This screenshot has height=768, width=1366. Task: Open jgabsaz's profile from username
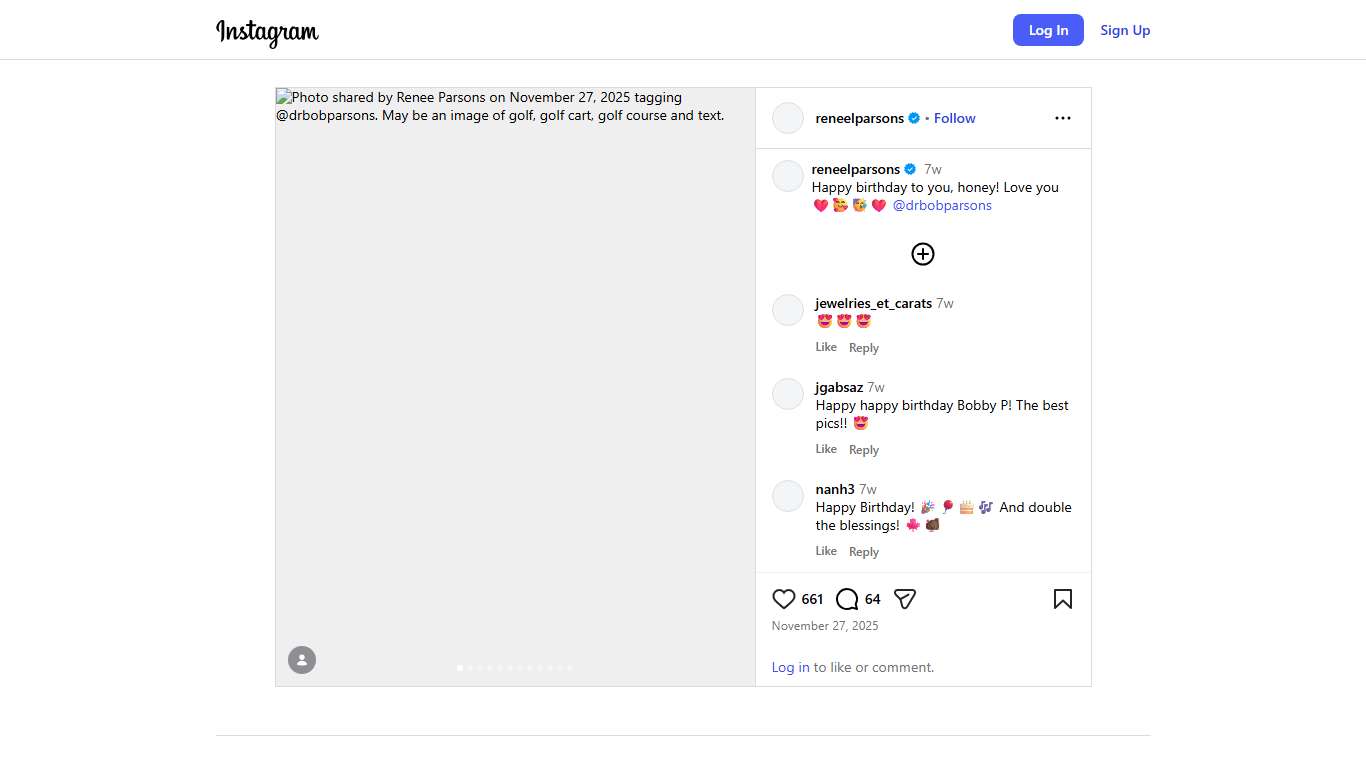(839, 387)
